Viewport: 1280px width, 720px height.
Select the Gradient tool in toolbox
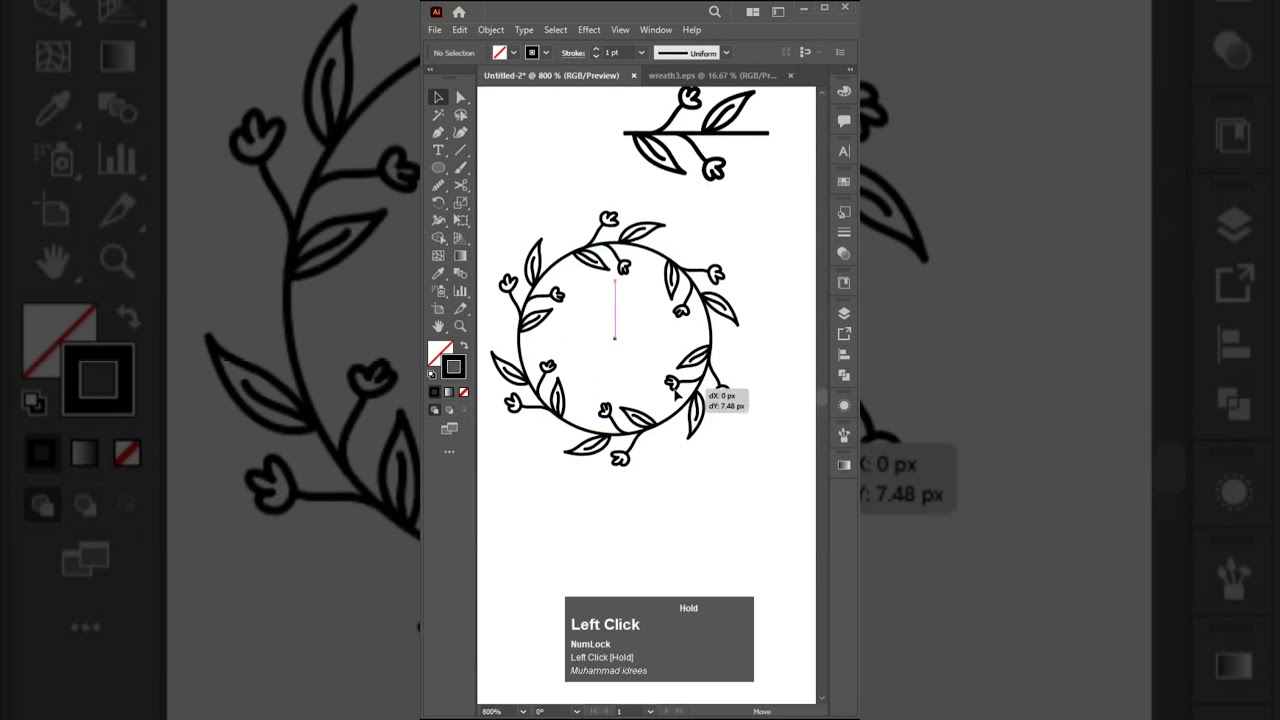click(461, 256)
